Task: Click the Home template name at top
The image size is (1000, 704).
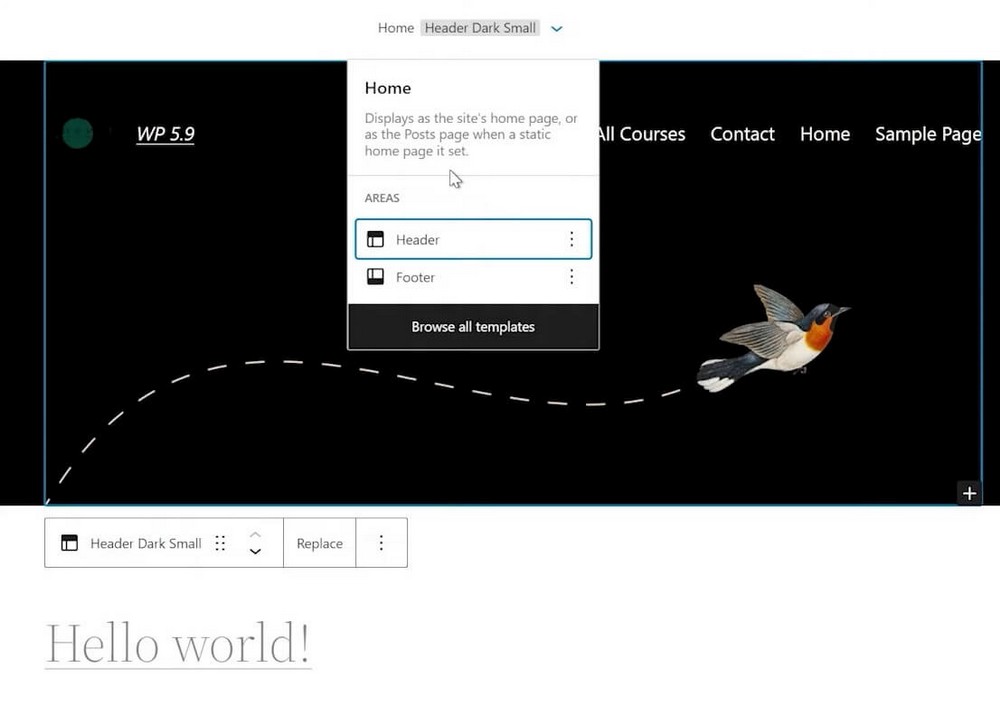Action: [395, 28]
